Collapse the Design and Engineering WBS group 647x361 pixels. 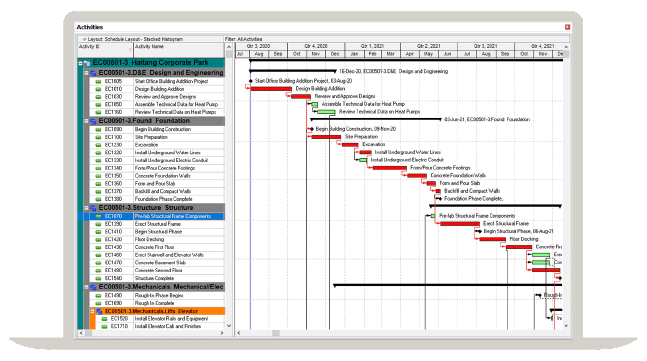click(x=86, y=73)
